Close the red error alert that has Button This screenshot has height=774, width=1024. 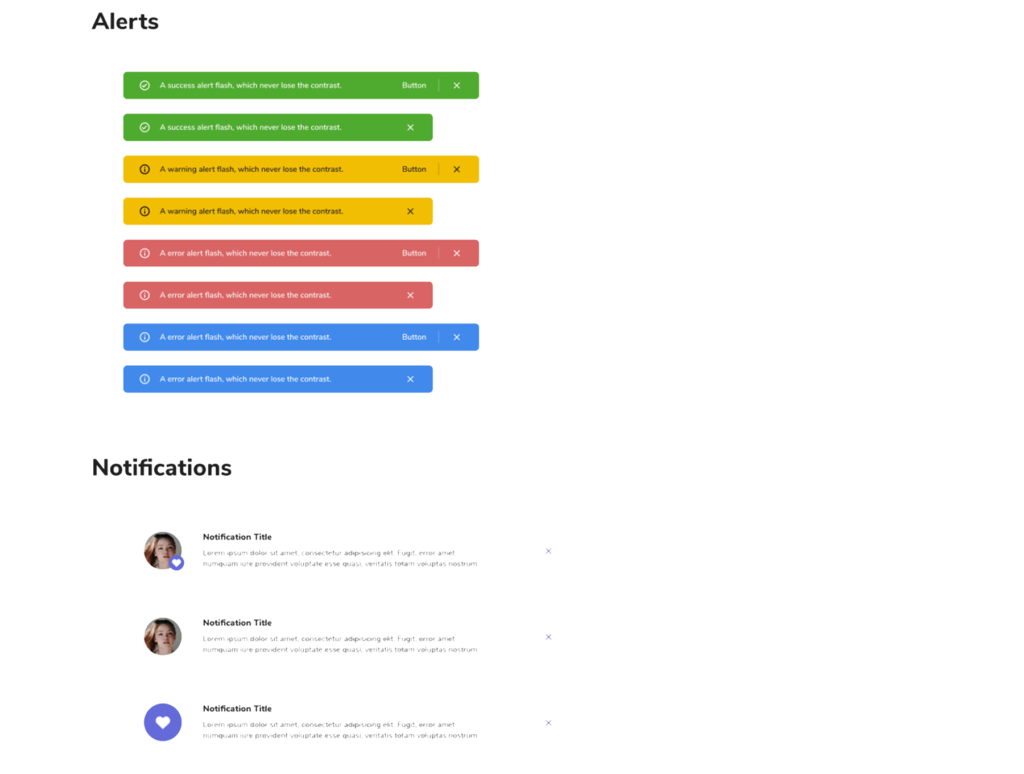457,254
